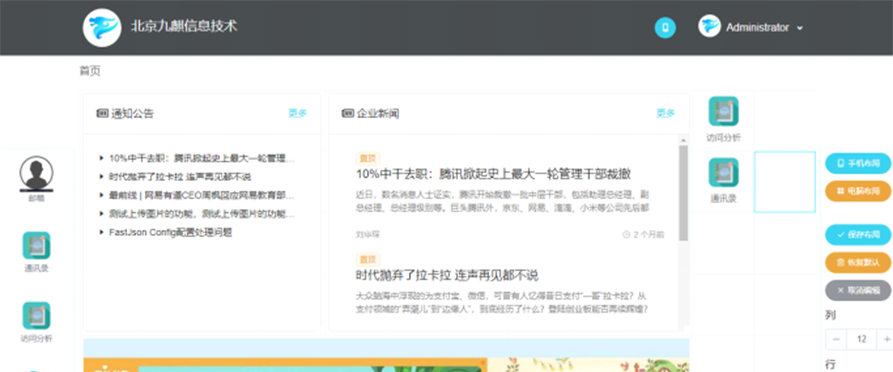
Task: Open 访问分析 icon in left sidebar
Action: point(36,316)
